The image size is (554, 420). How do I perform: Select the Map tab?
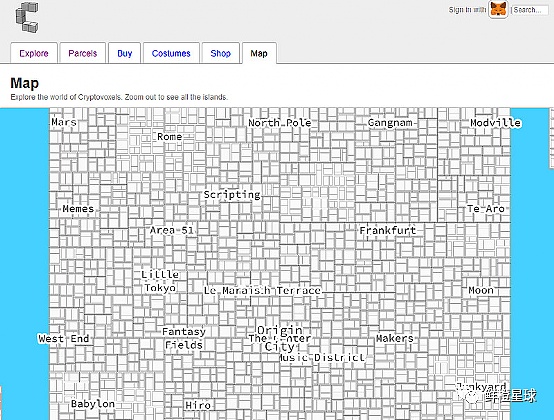[x=259, y=53]
